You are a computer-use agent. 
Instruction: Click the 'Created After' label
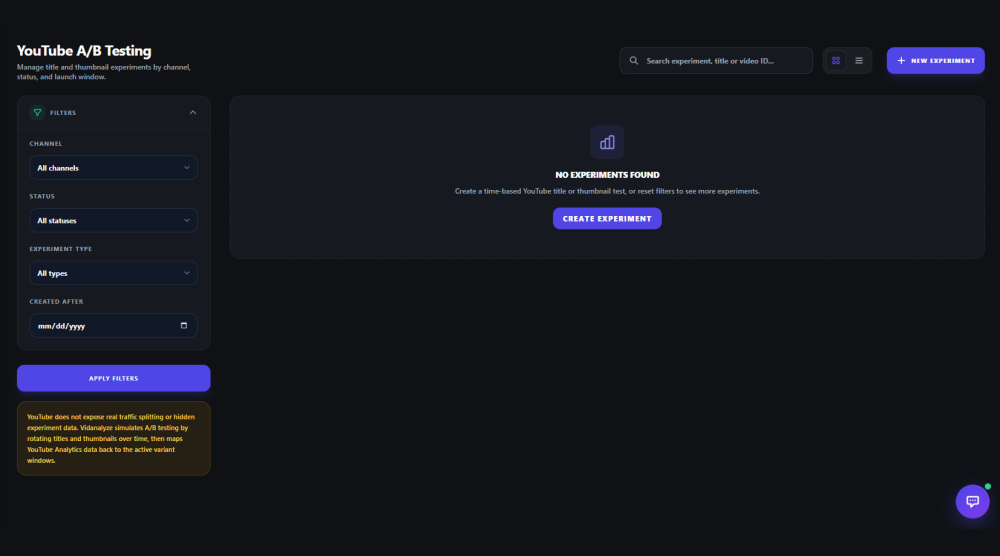(56, 302)
